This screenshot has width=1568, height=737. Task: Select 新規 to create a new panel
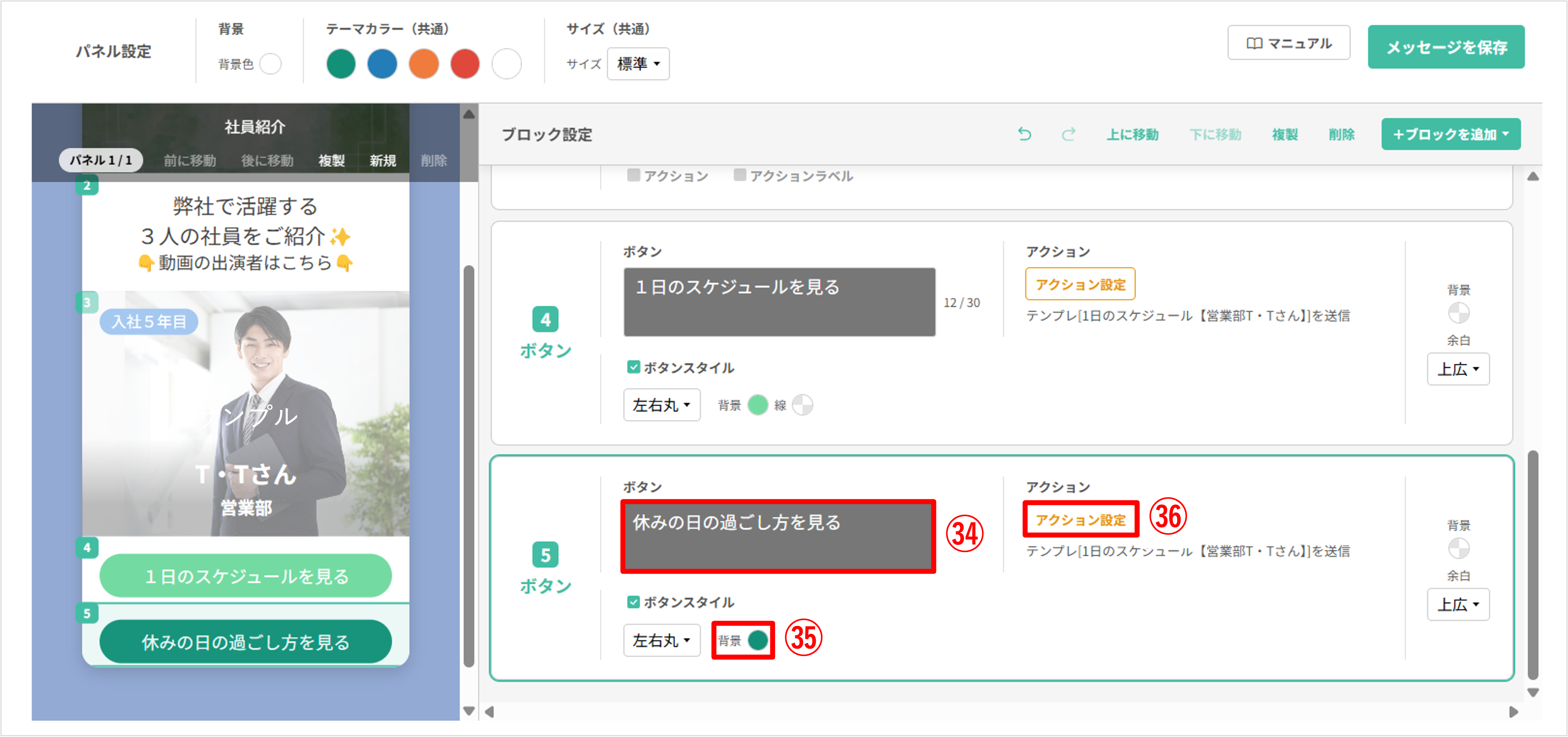tap(382, 160)
